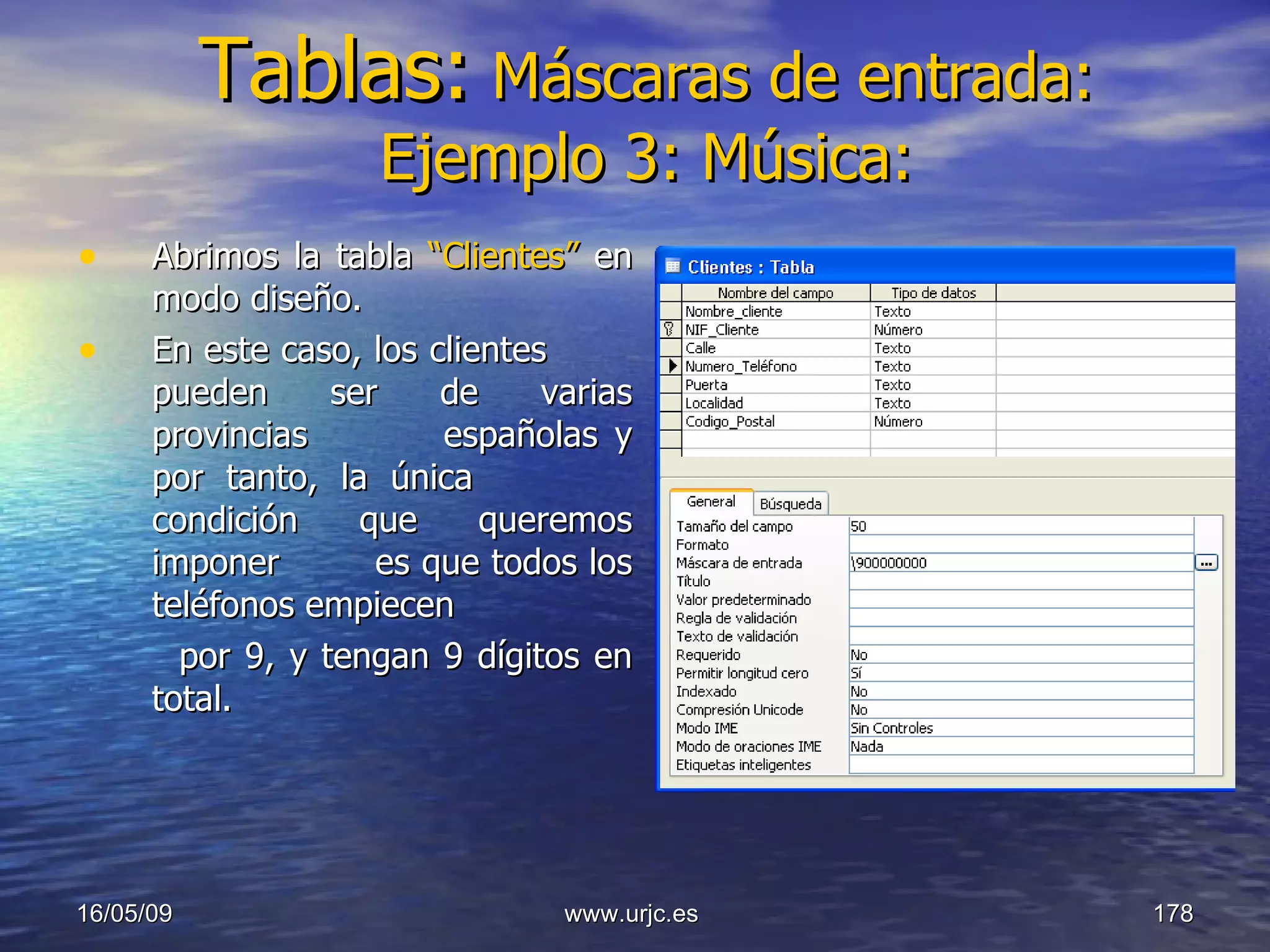
Task: Click the row selector beside Localidad
Action: pos(671,403)
